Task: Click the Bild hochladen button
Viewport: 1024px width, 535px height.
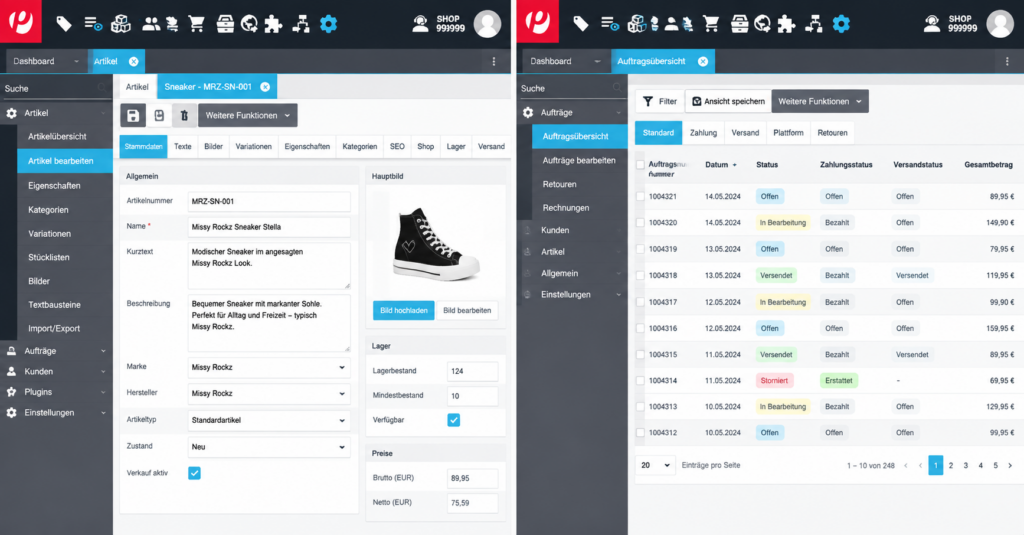Action: 404,311
